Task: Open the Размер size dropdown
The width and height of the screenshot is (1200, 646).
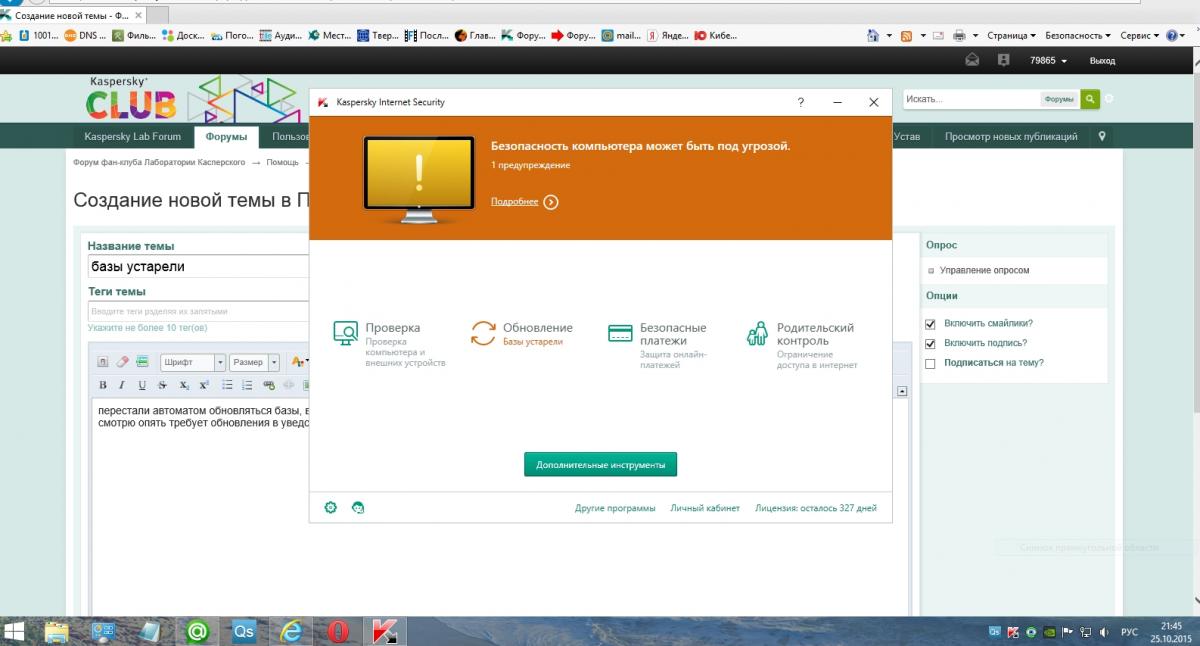Action: pyautogui.click(x=254, y=362)
